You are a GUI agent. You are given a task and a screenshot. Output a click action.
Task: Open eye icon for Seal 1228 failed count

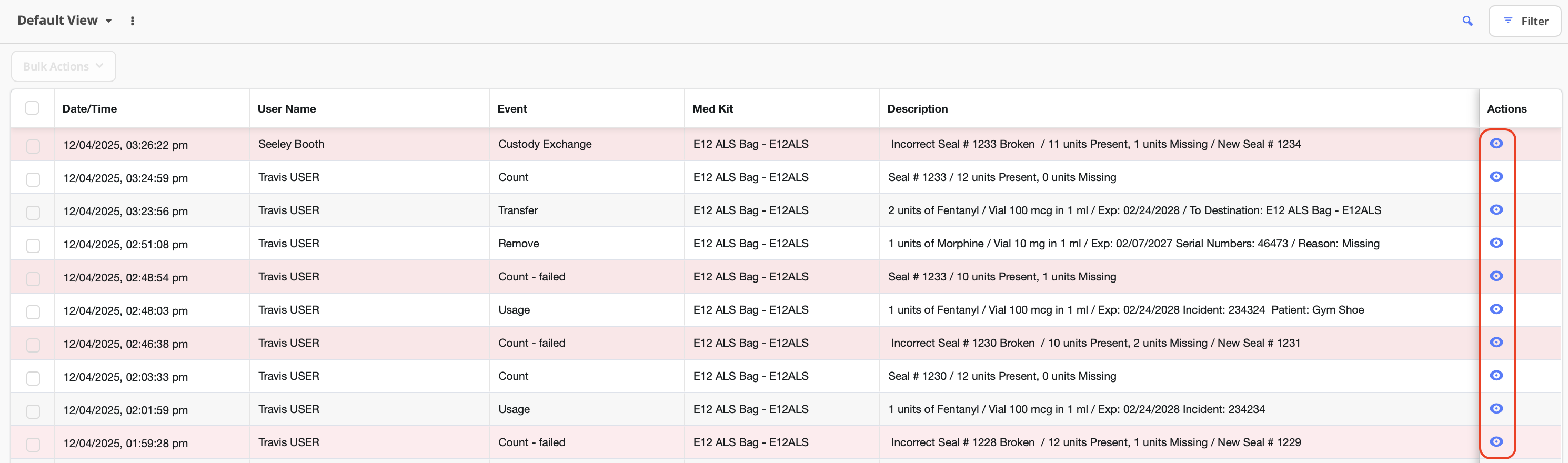1495,442
